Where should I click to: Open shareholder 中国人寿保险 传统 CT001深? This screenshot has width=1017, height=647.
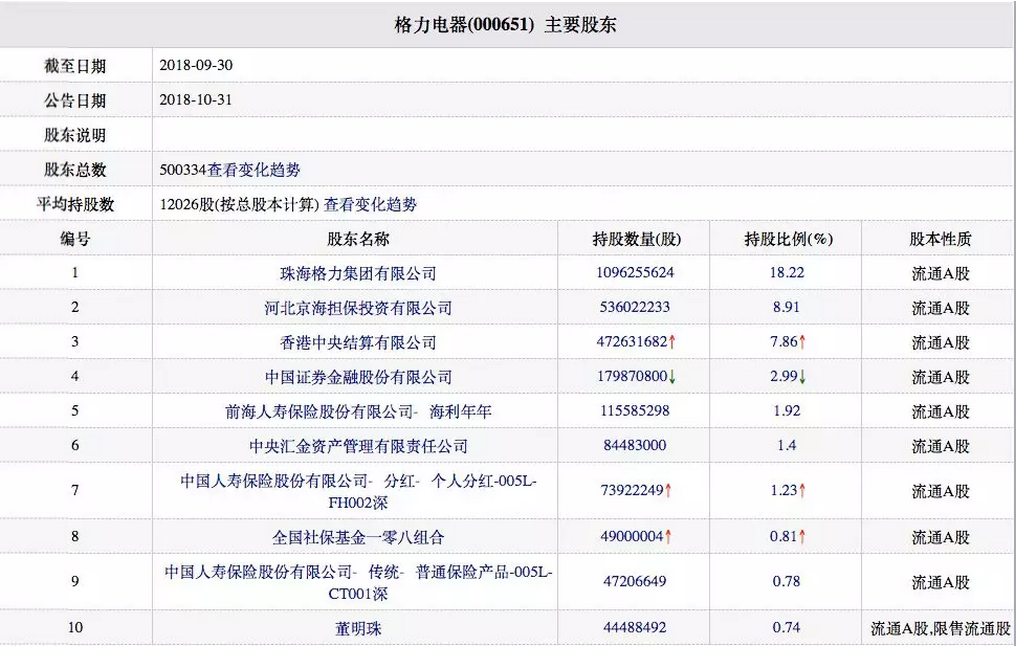pos(358,582)
